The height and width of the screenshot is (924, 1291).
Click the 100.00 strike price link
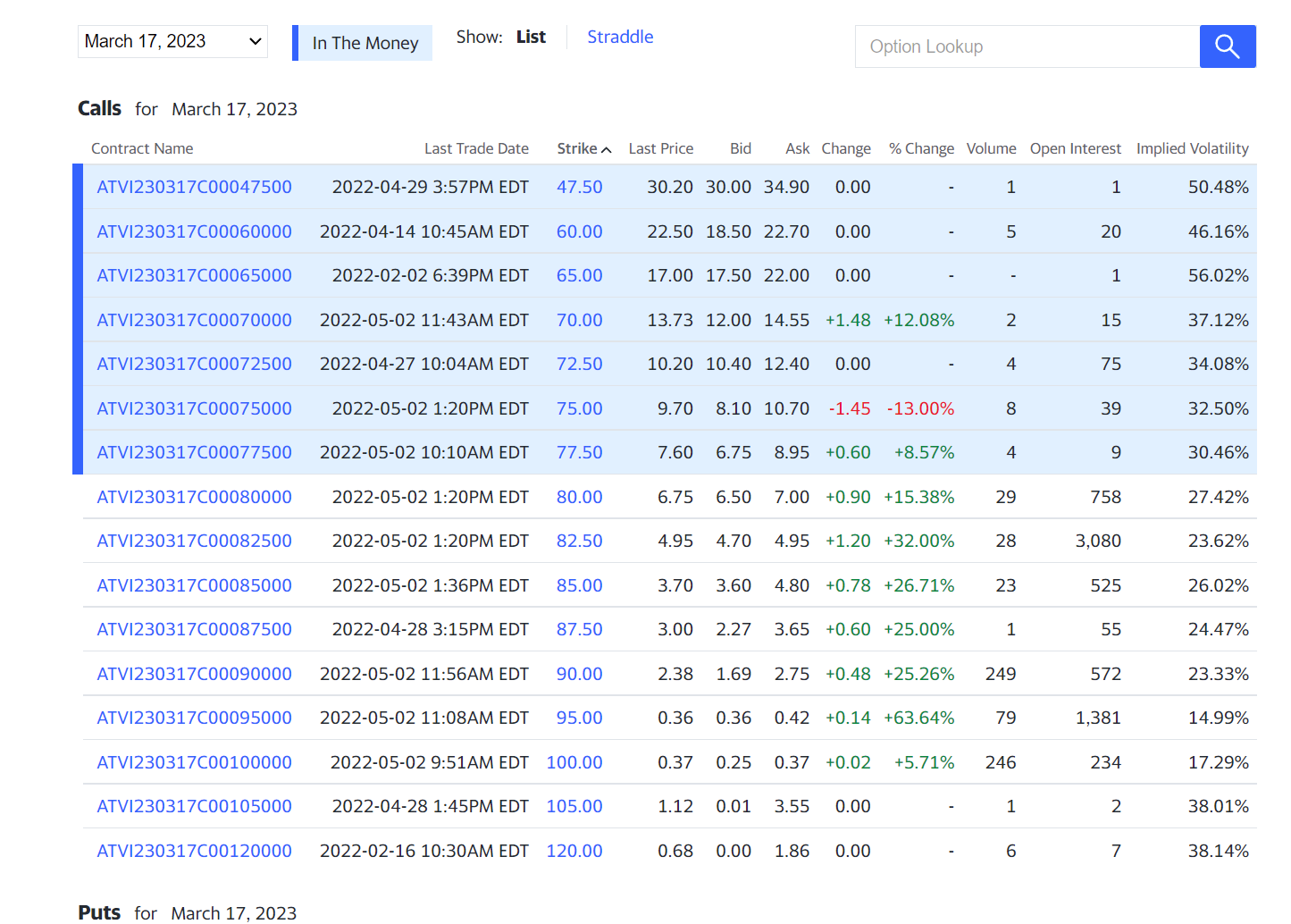click(574, 762)
